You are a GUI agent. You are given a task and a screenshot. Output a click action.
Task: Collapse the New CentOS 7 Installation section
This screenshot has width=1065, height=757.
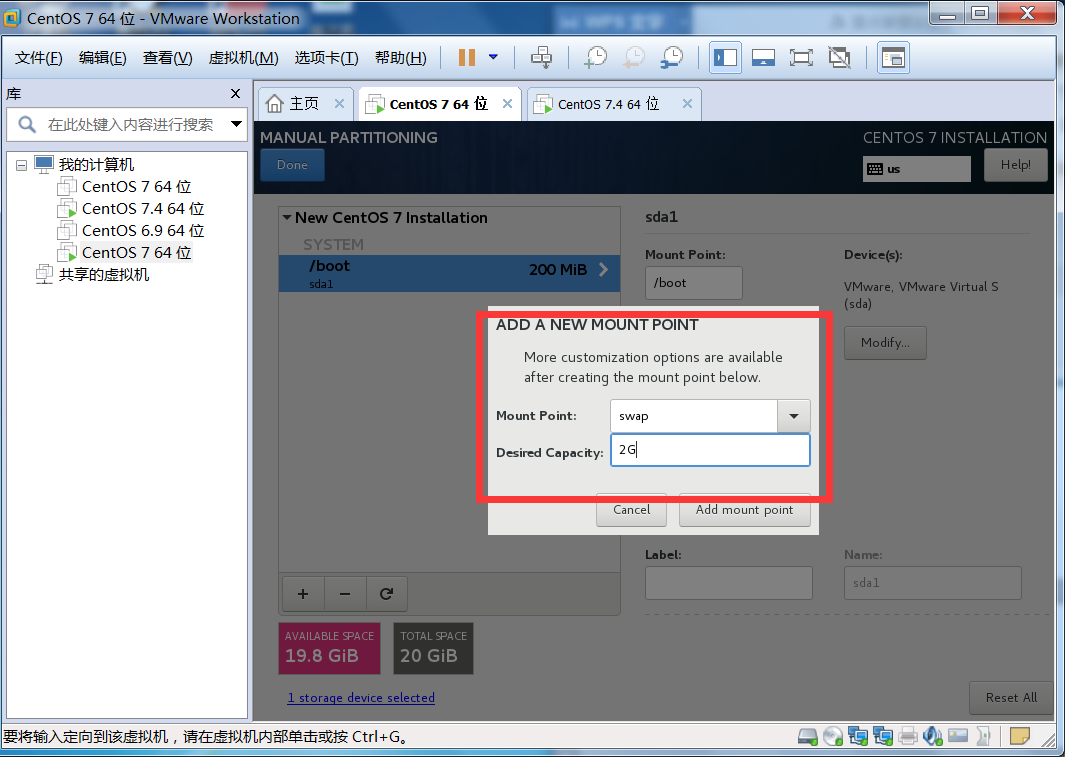click(x=287, y=217)
